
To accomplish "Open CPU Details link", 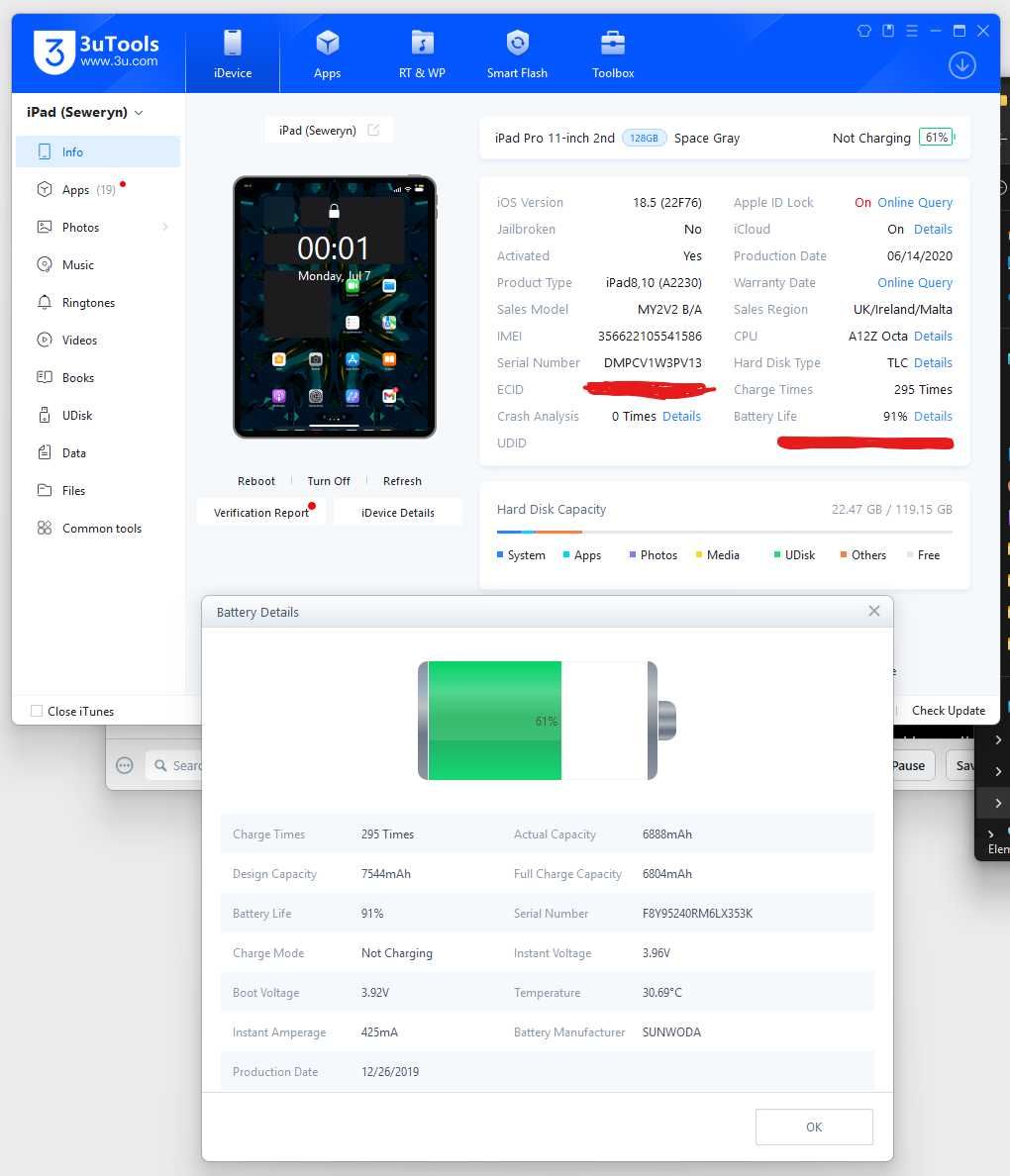I will [x=933, y=336].
